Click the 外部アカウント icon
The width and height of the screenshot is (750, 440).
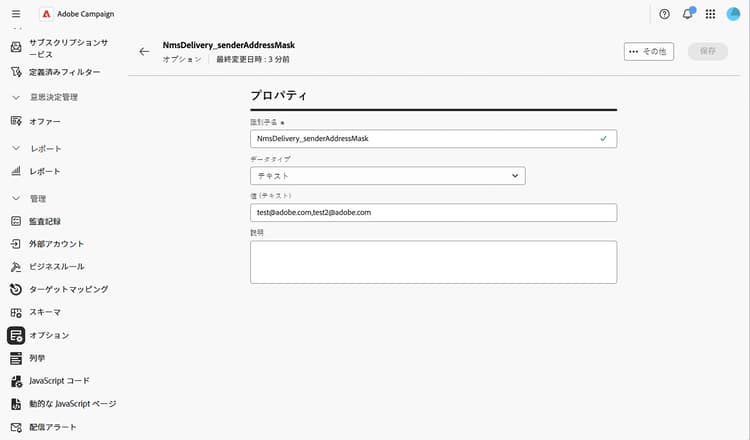click(x=16, y=243)
